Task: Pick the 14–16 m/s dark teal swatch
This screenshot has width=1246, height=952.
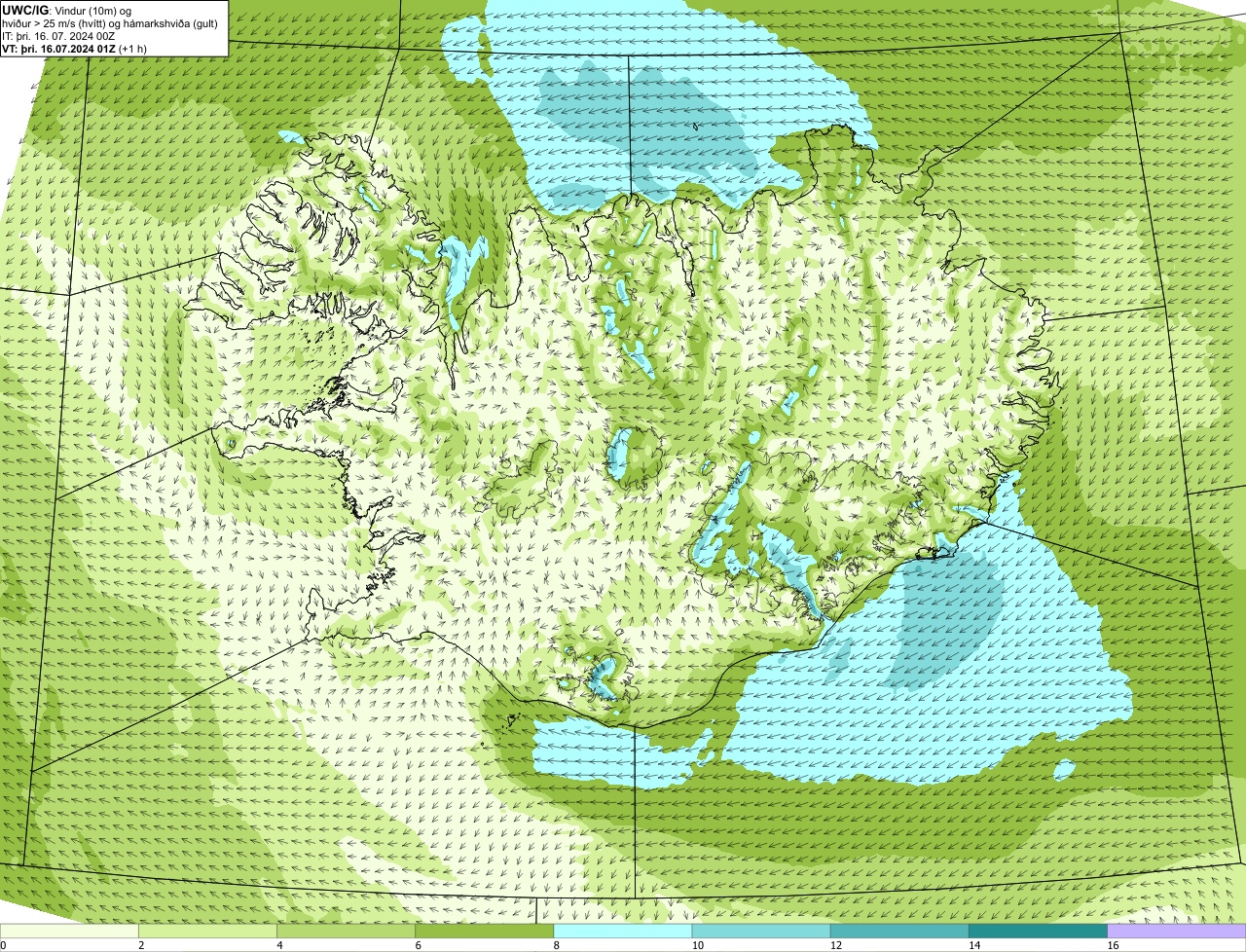Action: coord(1039,932)
